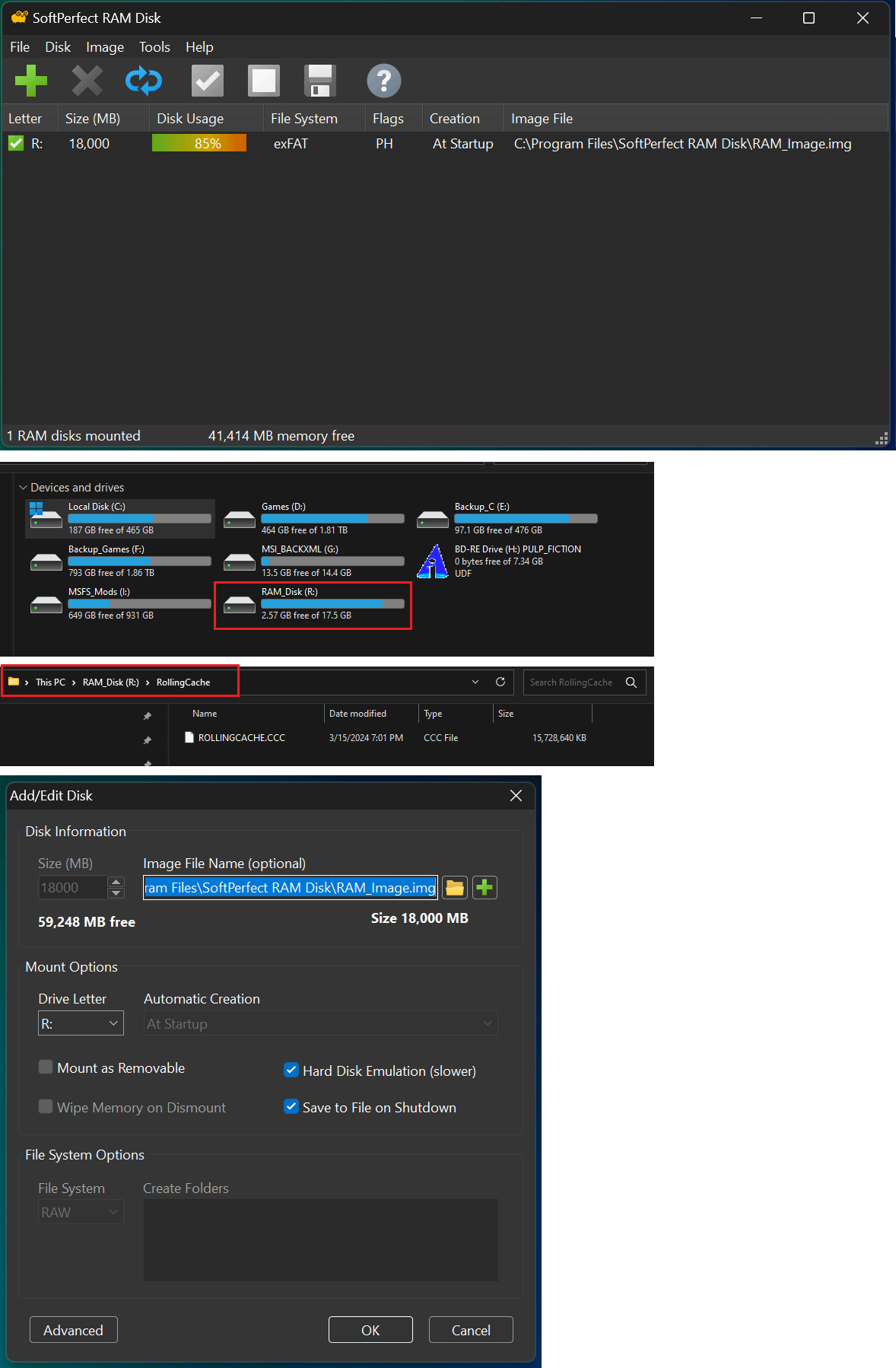Screen dimensions: 896x1368
Task: Click the Local Disk (C:) capacity bar
Action: pos(139,518)
